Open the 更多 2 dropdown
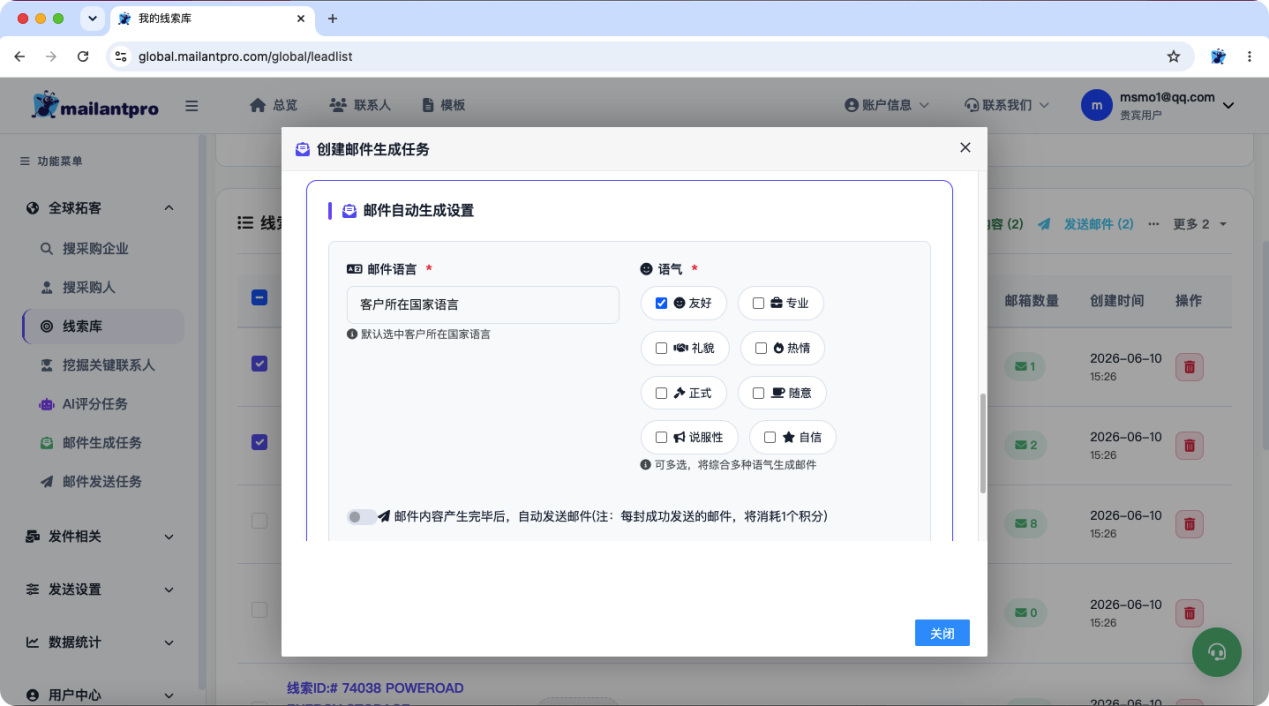The height and width of the screenshot is (706, 1269). 1200,224
